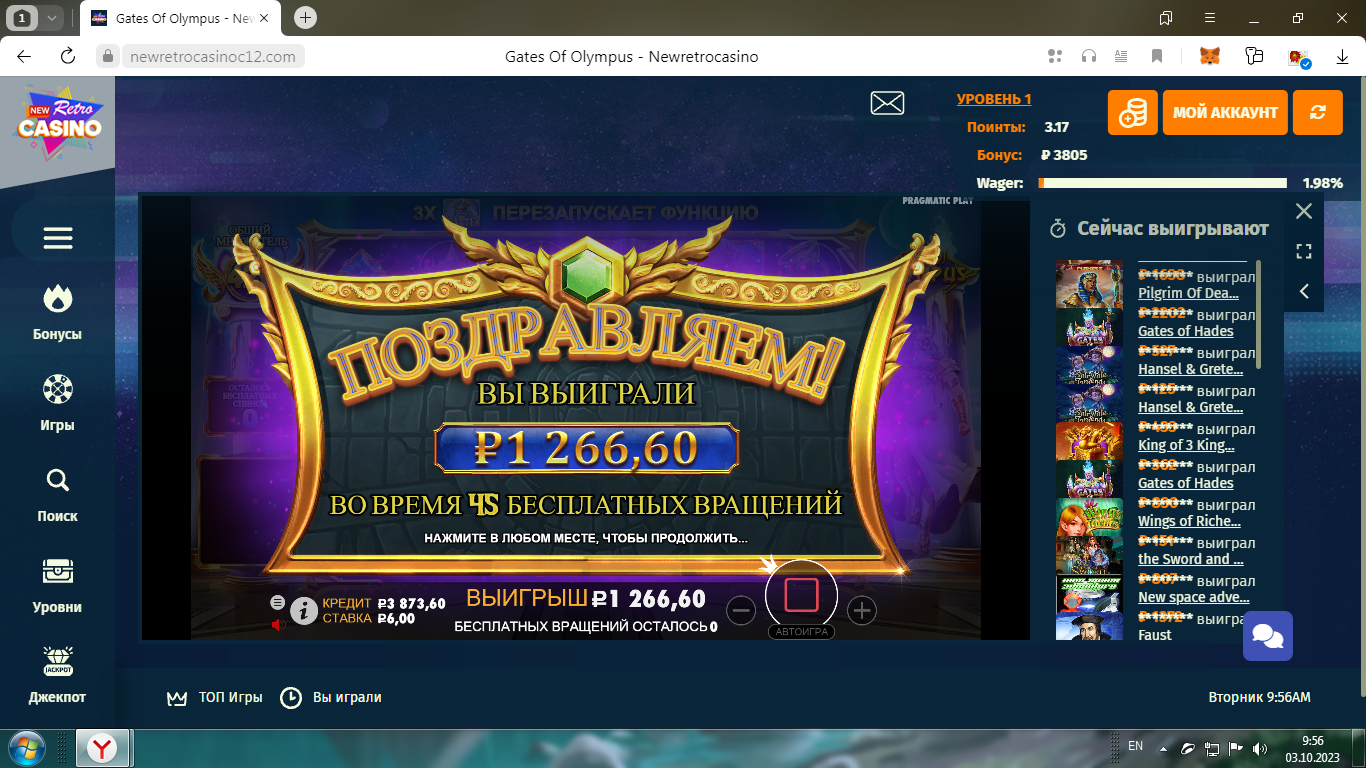Click НАЖМИТЕ В ЛЮБОМ МЕСТЕ continue text

tap(586, 538)
